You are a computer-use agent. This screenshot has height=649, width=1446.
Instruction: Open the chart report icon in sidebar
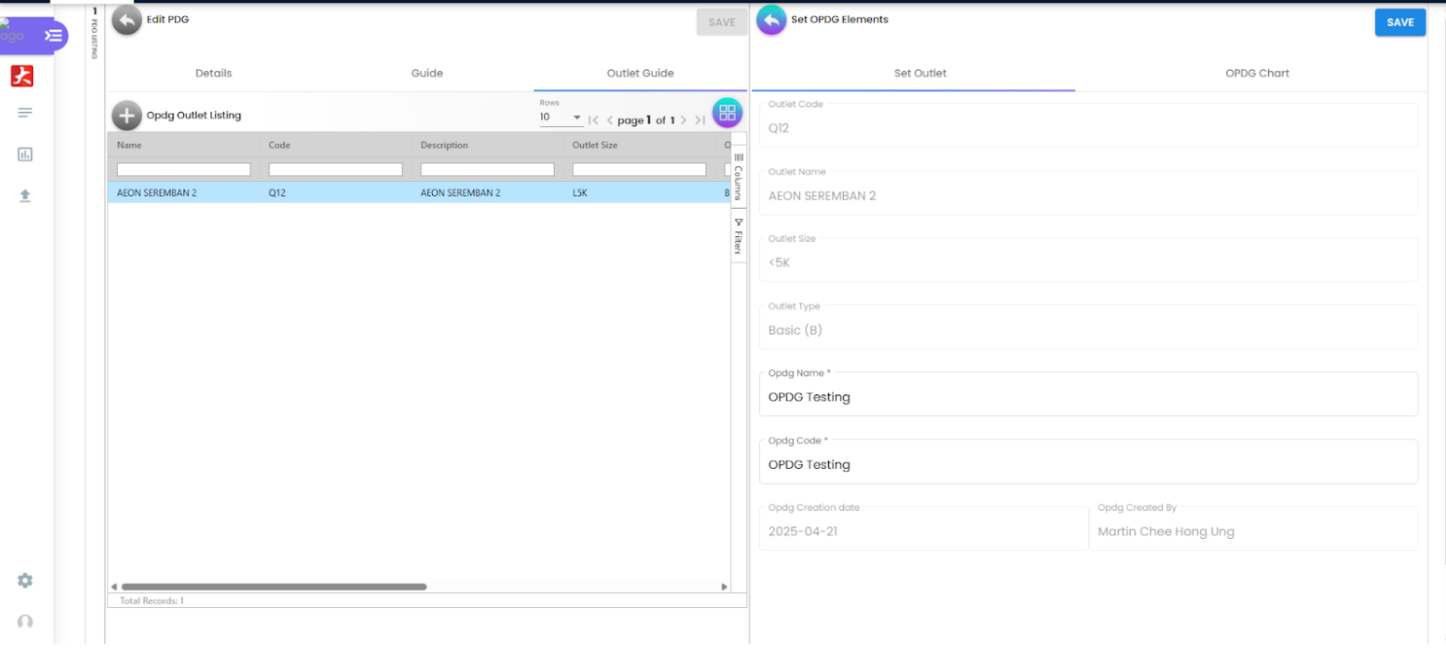[x=25, y=154]
